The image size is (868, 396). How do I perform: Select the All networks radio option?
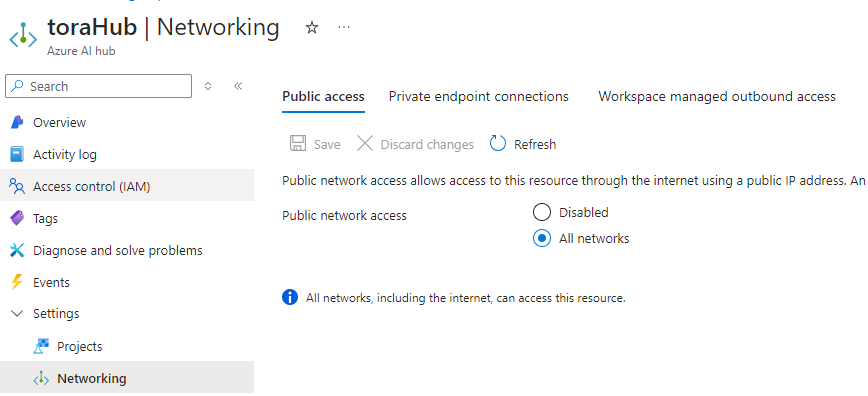(541, 239)
